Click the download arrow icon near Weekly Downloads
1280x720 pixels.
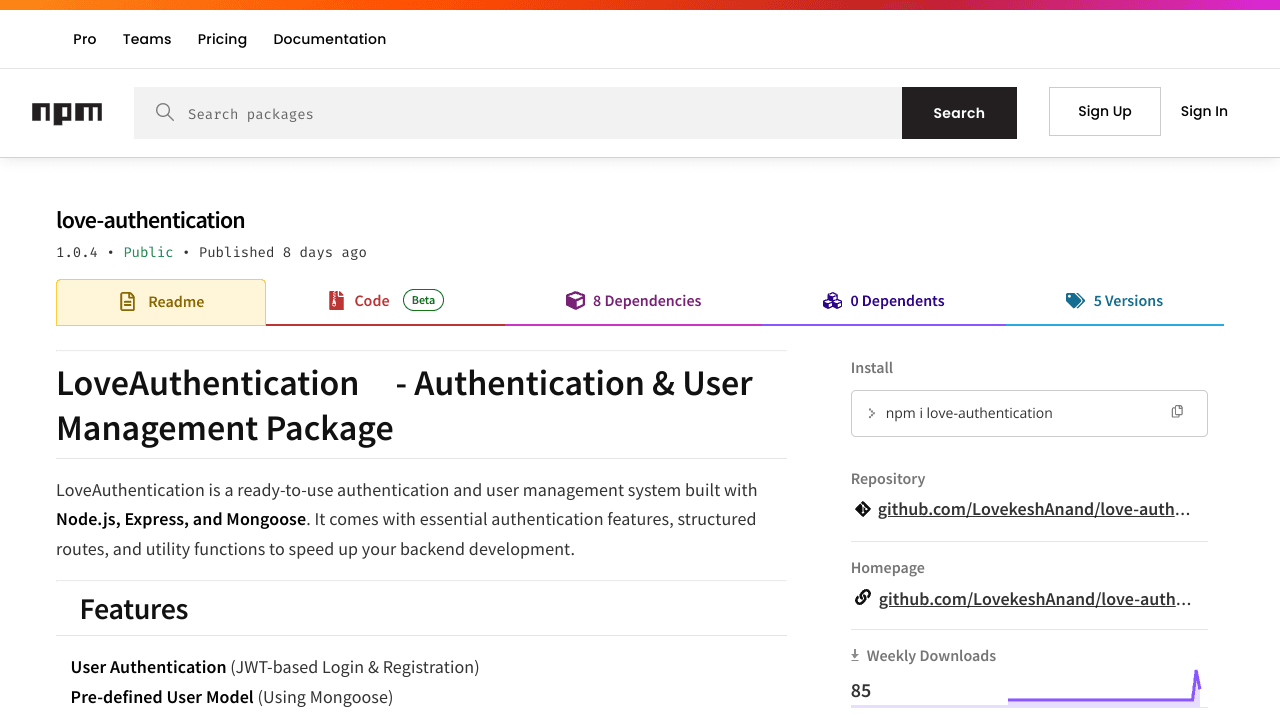coord(856,654)
